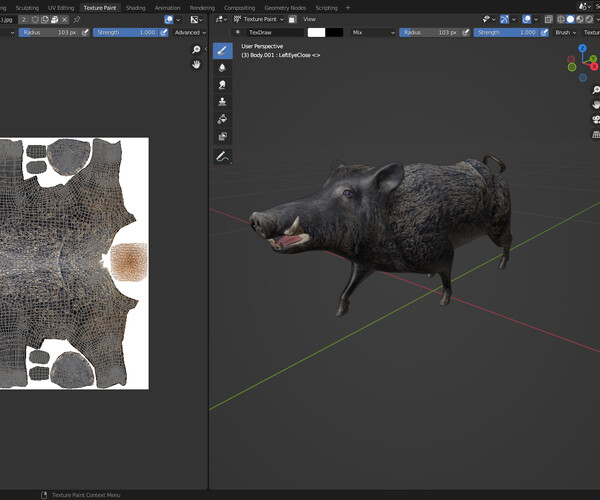Screen dimensions: 600x500
Task: Open object visibility and selectability dropdown
Action: pos(489,19)
